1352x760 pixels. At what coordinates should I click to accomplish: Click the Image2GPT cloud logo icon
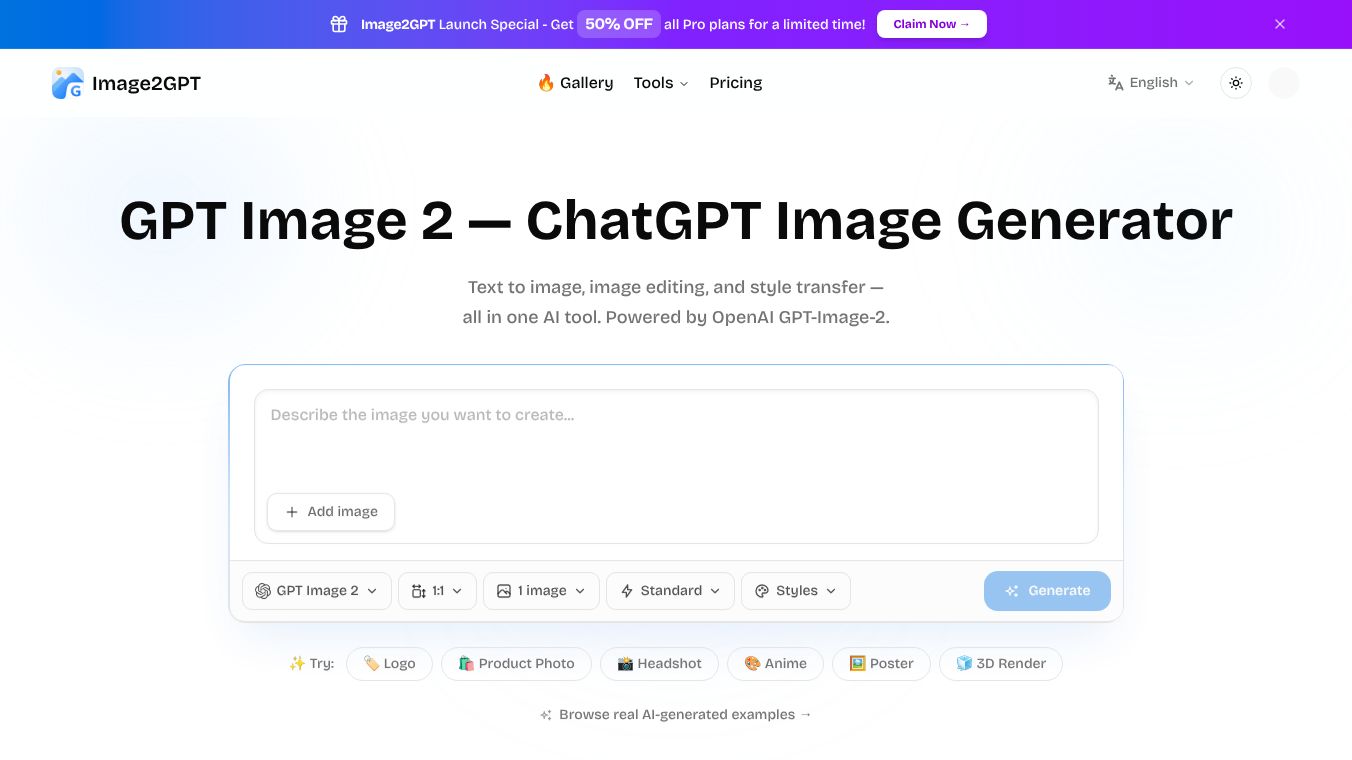click(x=66, y=83)
